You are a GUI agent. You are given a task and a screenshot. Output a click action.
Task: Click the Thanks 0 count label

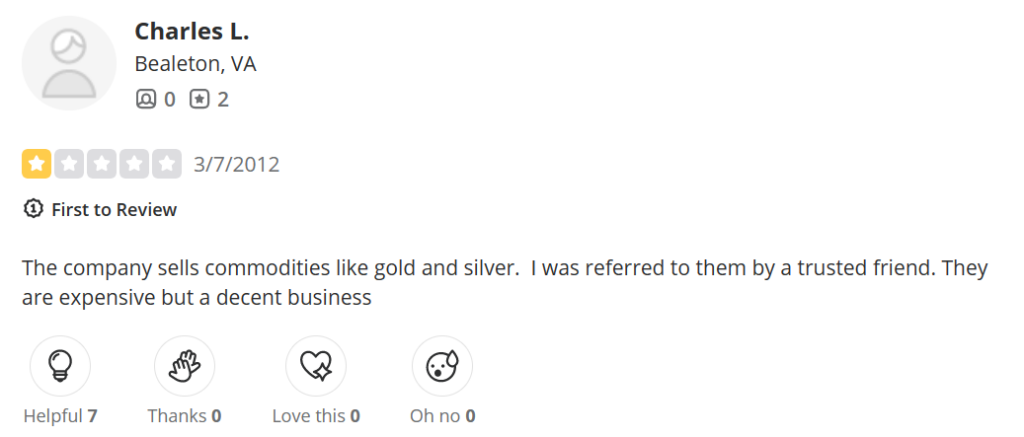tap(184, 415)
